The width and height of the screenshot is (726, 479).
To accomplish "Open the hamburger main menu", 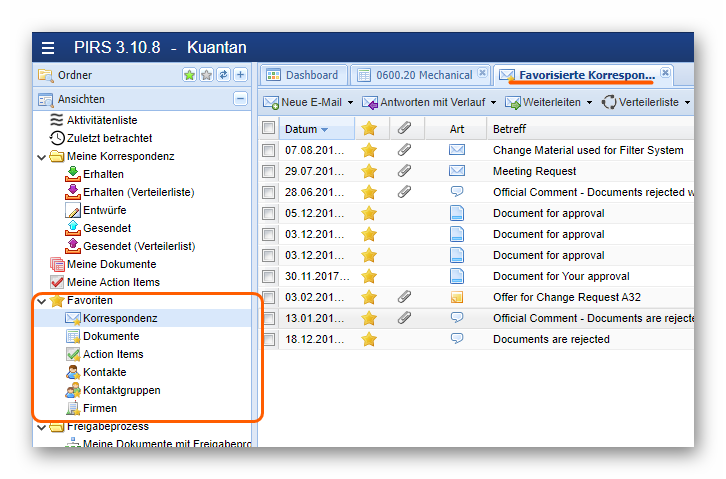I will pos(49,48).
